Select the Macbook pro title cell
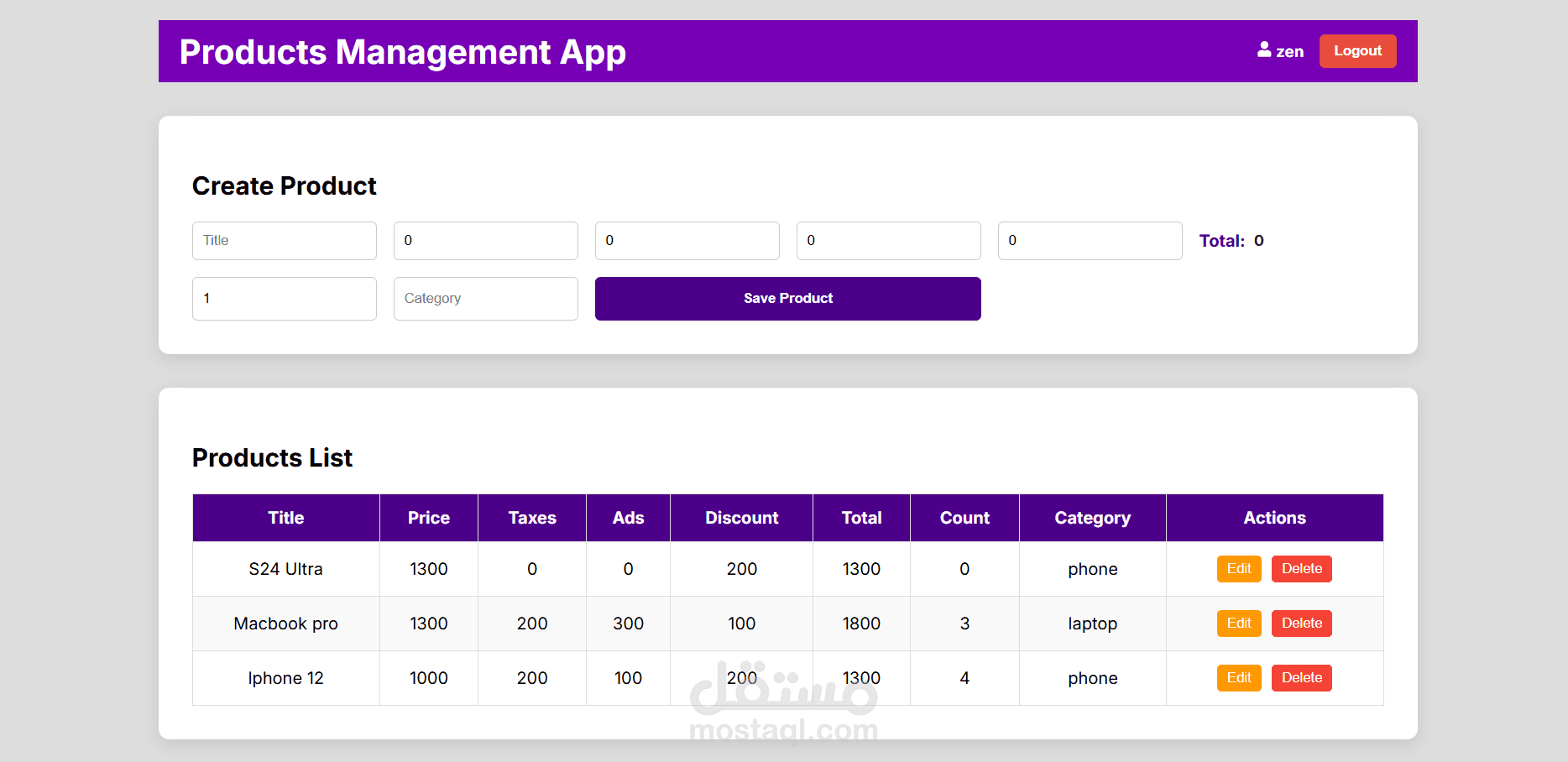The image size is (1568, 762). [286, 624]
